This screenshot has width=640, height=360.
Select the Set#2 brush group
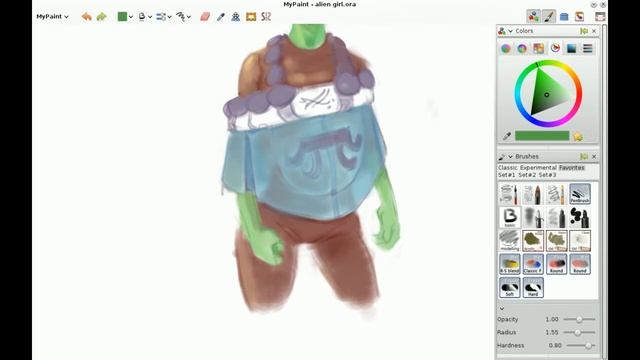pyautogui.click(x=527, y=175)
